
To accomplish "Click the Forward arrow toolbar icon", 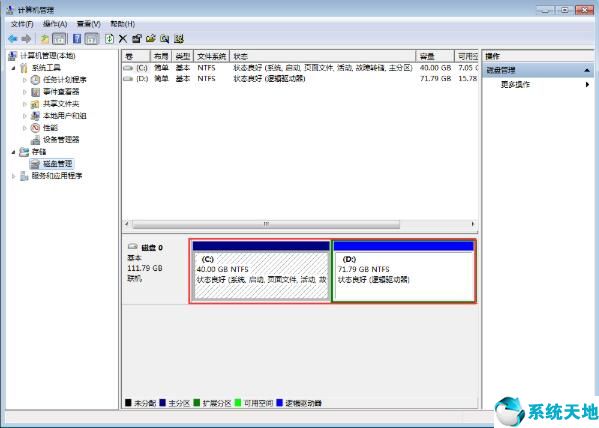I will click(26, 39).
